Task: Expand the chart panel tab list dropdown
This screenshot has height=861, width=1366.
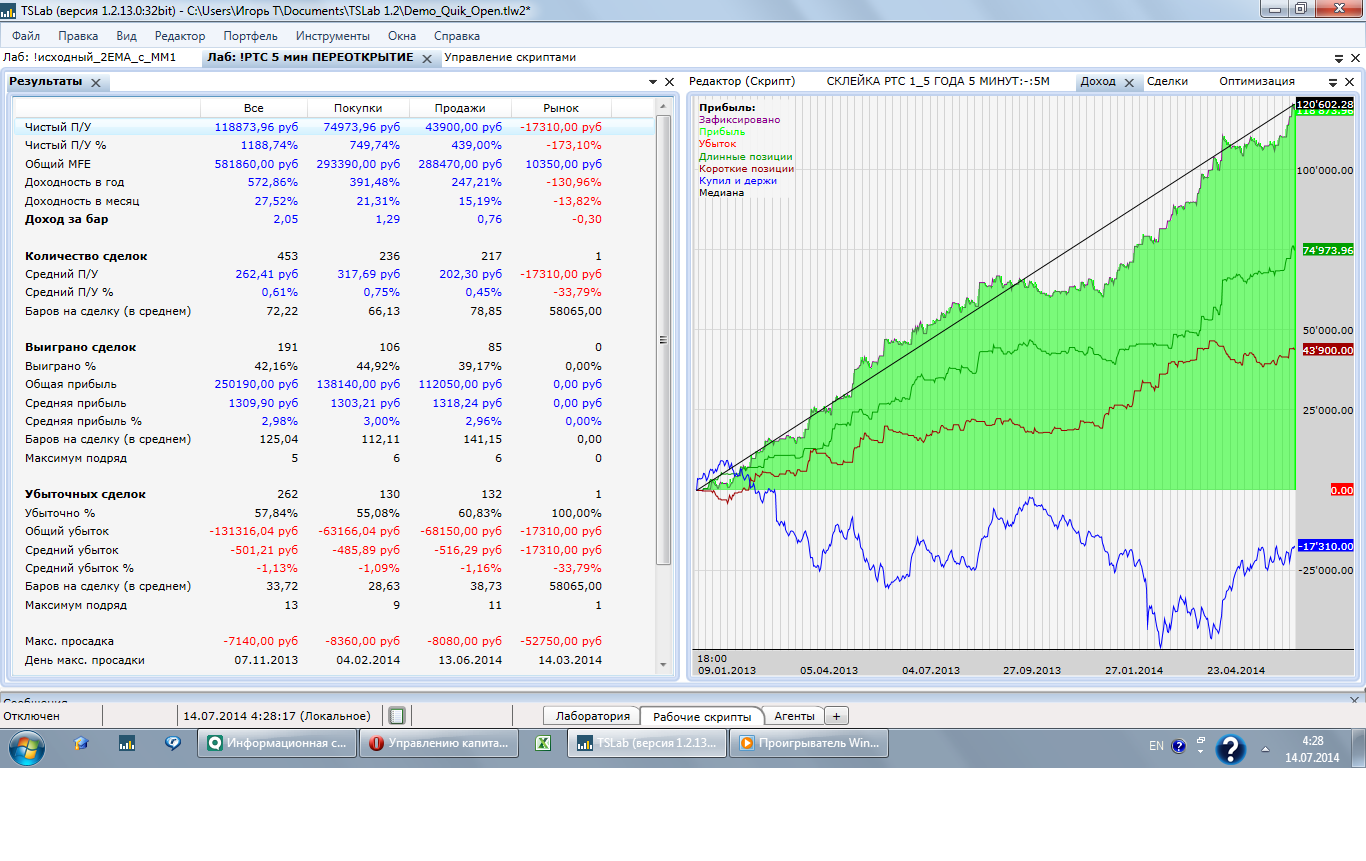Action: pyautogui.click(x=1332, y=82)
